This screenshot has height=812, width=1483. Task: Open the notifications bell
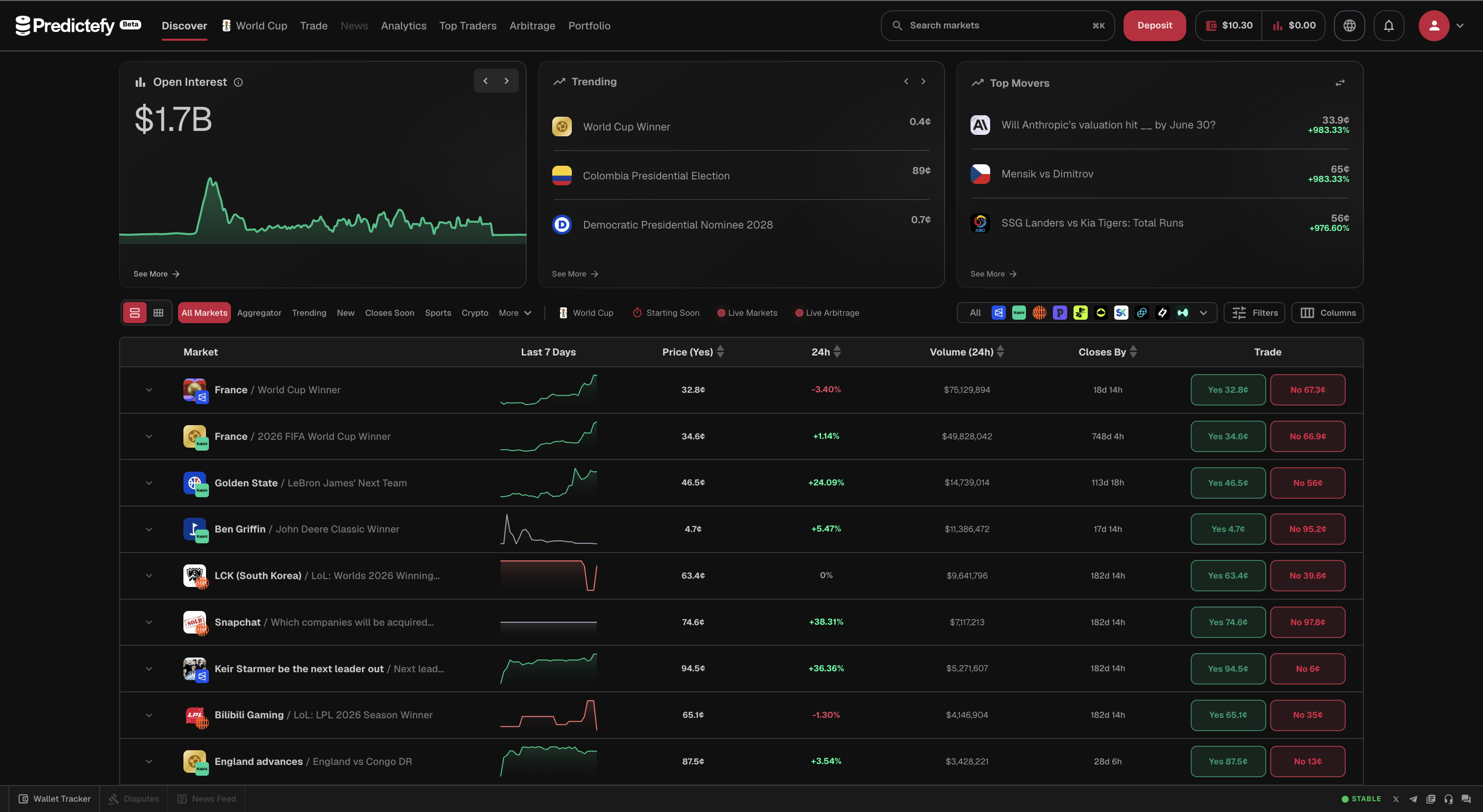click(1388, 25)
